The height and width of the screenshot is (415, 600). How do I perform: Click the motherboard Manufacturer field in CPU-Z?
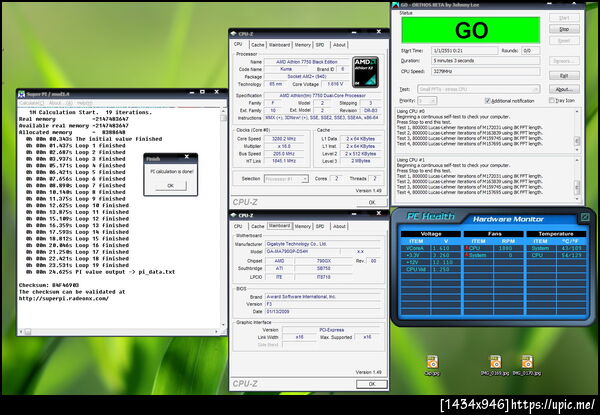[x=323, y=244]
